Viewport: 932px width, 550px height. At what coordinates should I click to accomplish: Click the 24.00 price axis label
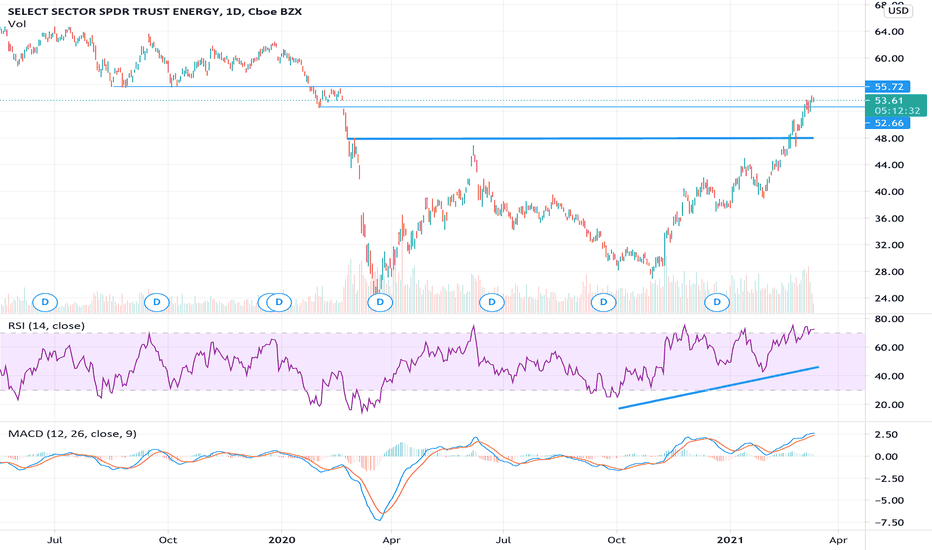click(x=889, y=298)
